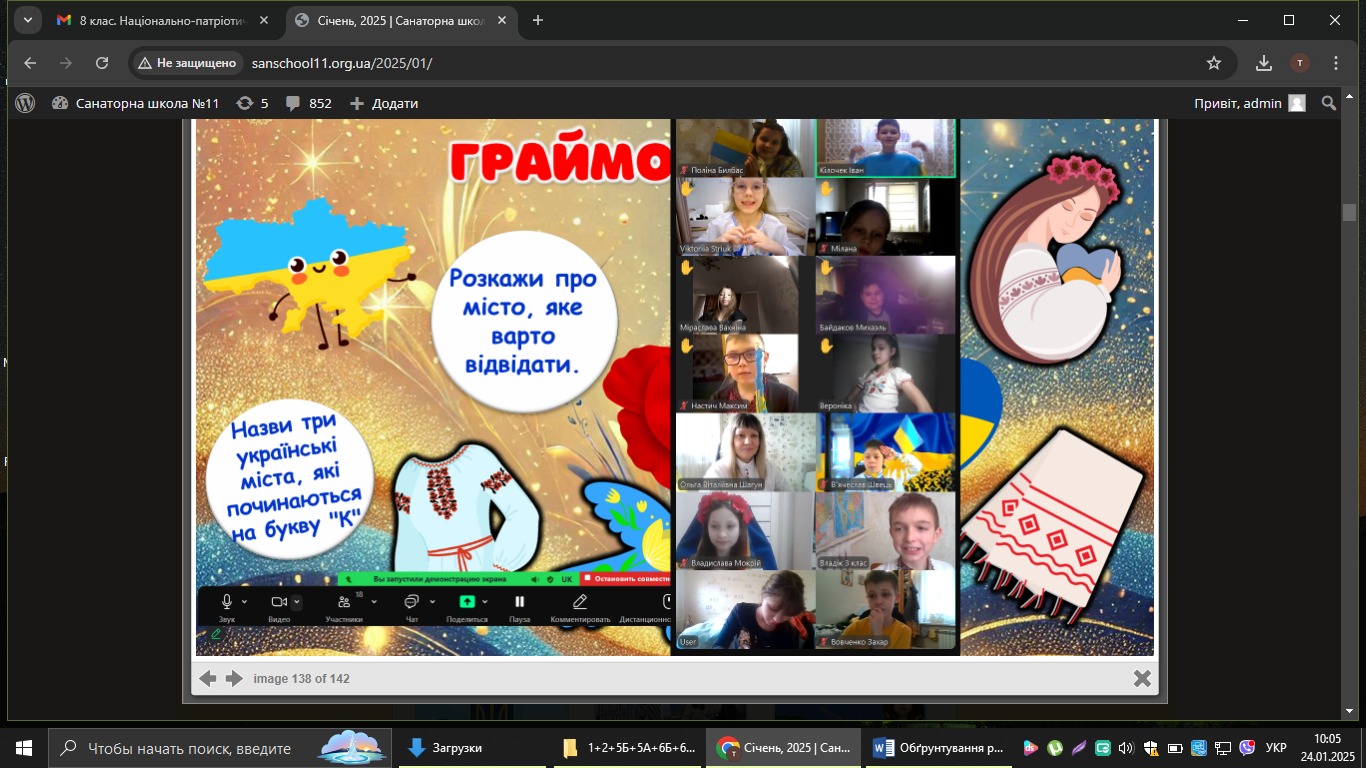This screenshot has height=768, width=1366.
Task: Switch to the Word document 'Обґрунтування'
Action: [x=937, y=747]
